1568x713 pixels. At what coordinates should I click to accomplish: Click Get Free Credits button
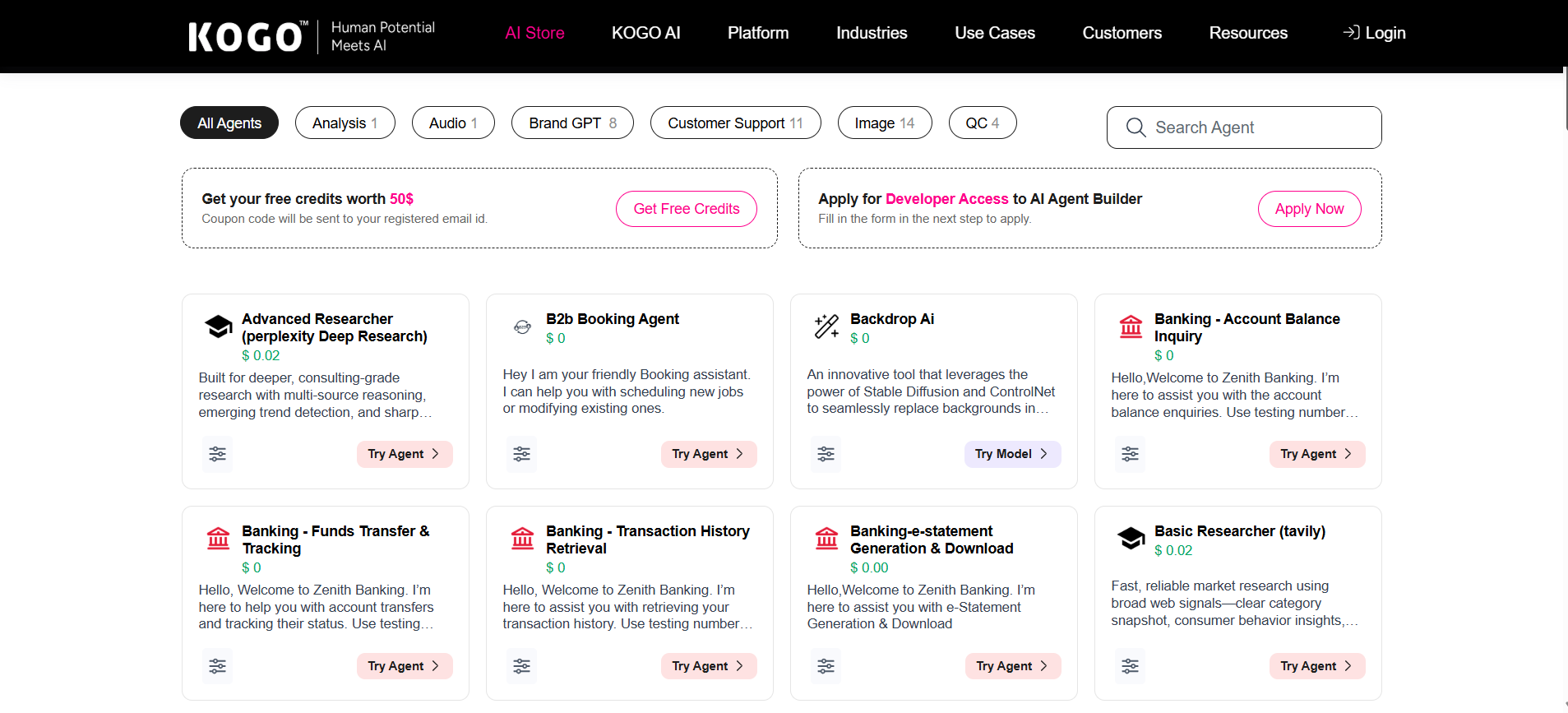coord(687,209)
